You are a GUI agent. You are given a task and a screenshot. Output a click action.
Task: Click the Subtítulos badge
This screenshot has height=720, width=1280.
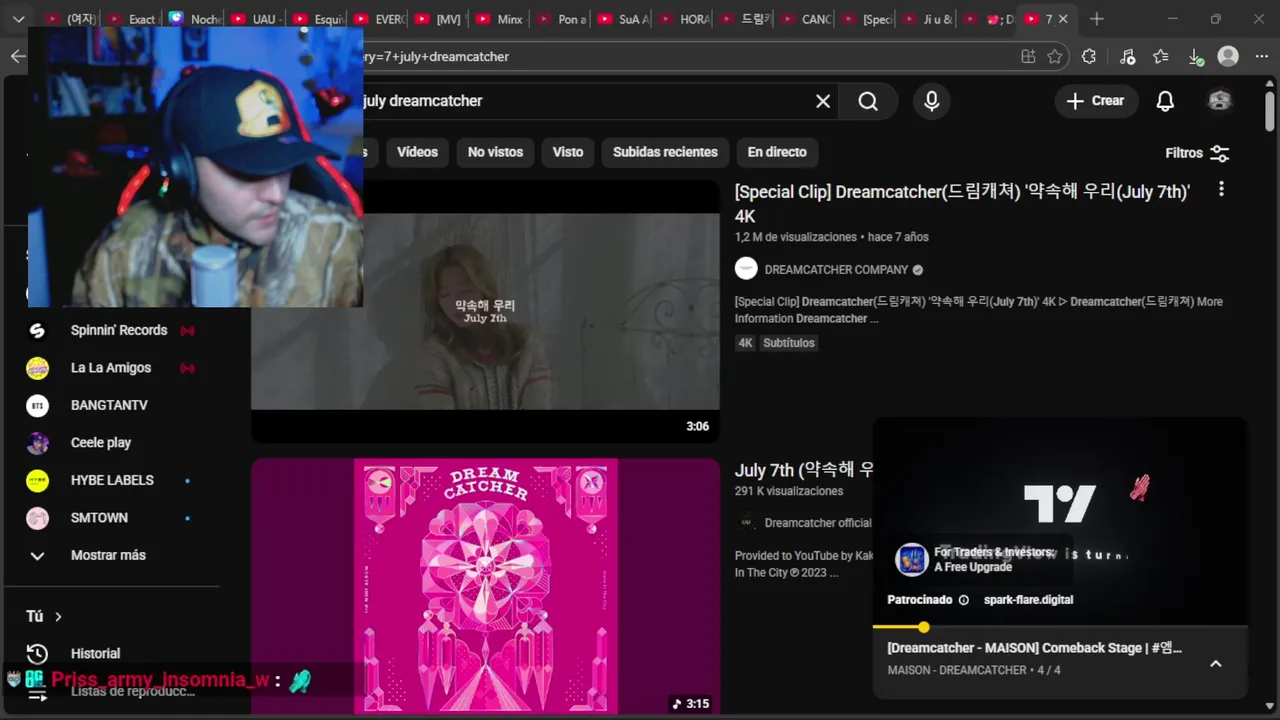[x=789, y=343]
